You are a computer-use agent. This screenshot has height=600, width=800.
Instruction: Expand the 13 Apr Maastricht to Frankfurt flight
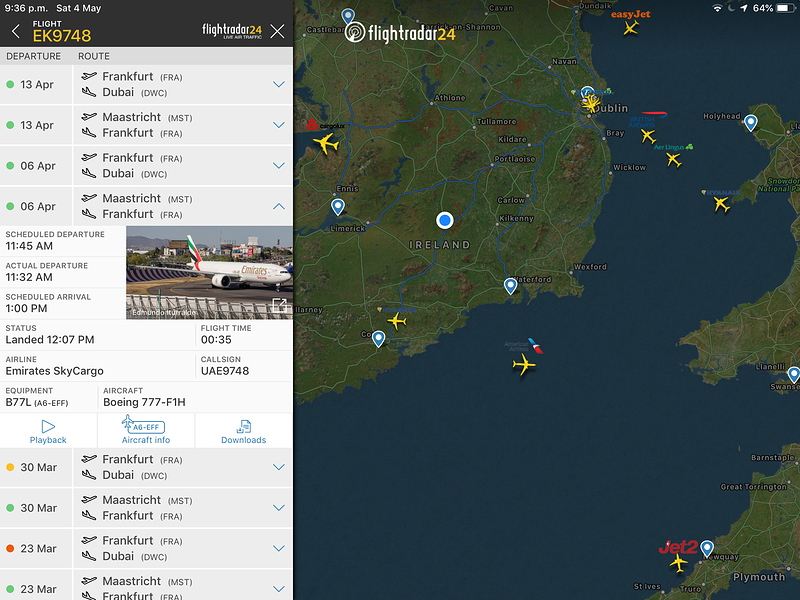(279, 125)
